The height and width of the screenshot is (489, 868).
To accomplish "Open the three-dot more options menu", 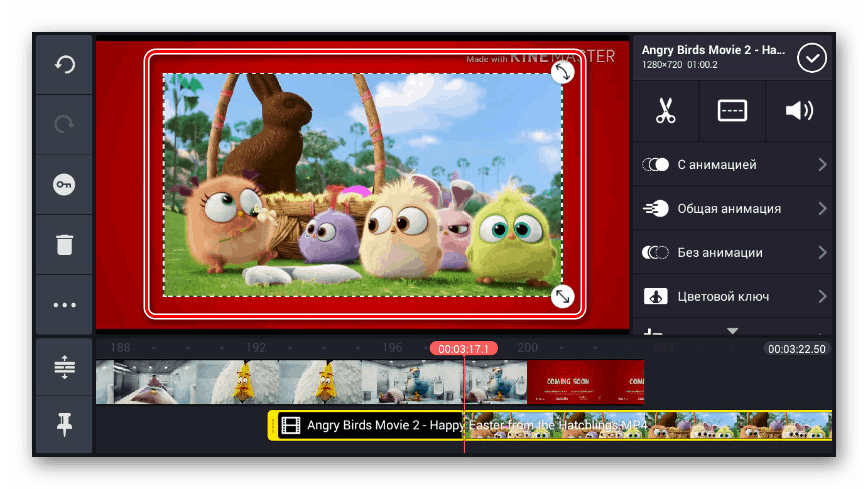I will click(64, 305).
